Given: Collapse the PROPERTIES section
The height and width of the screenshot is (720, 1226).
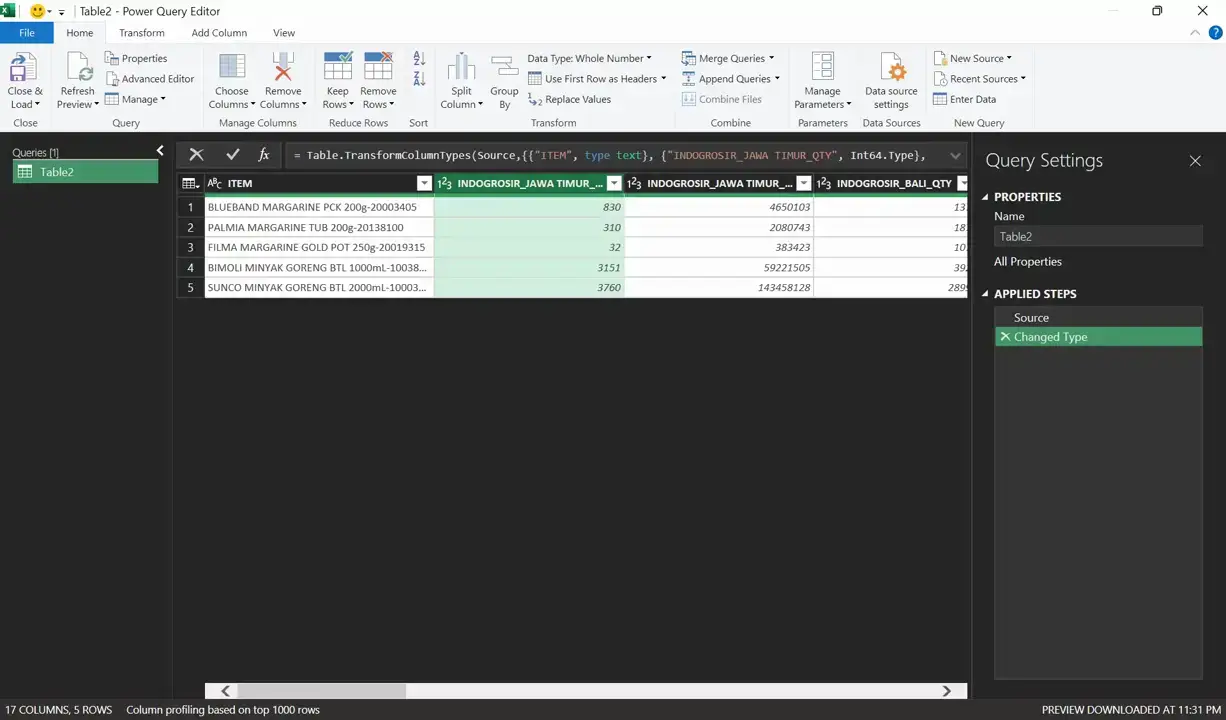Looking at the screenshot, I should point(985,197).
